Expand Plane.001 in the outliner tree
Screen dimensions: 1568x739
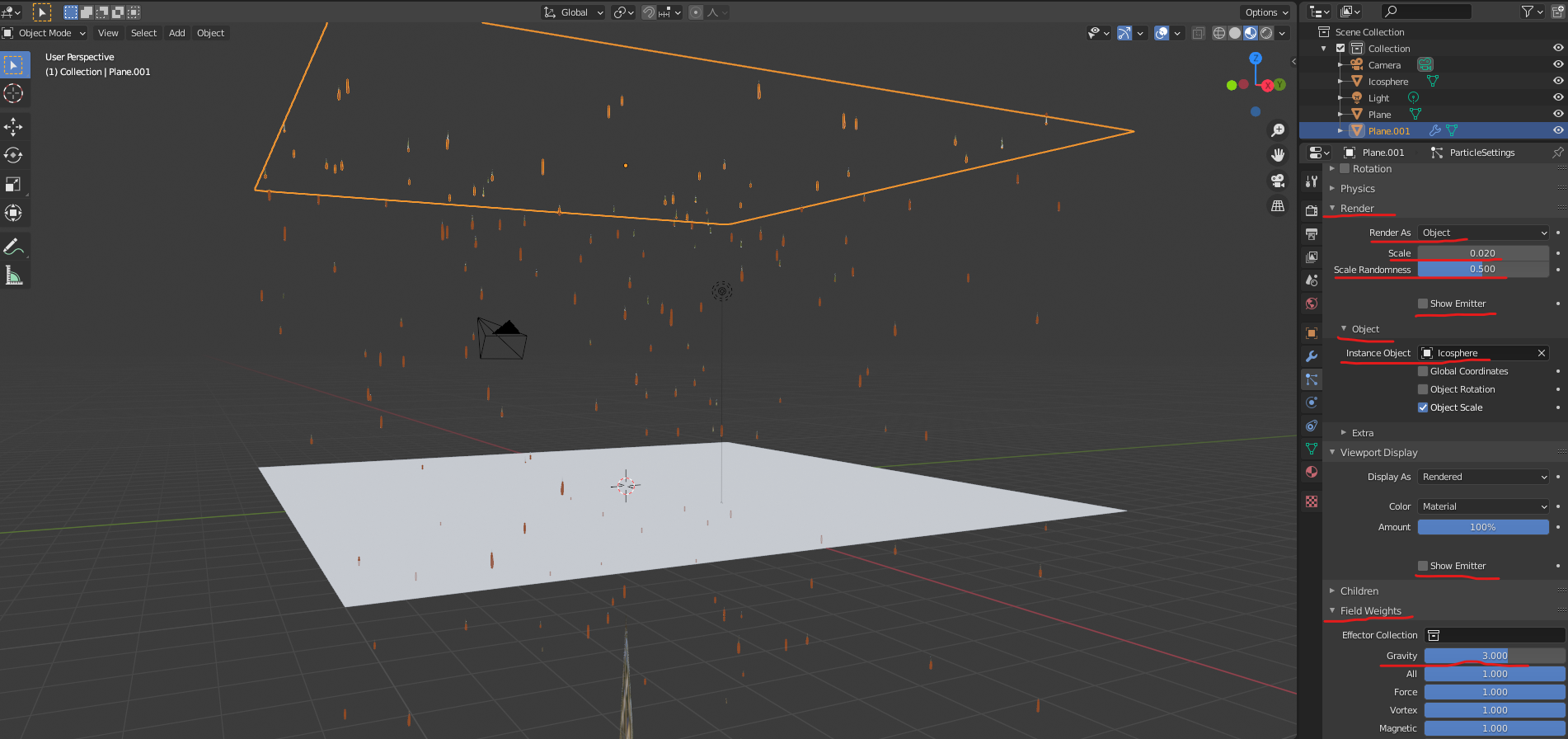coord(1340,130)
